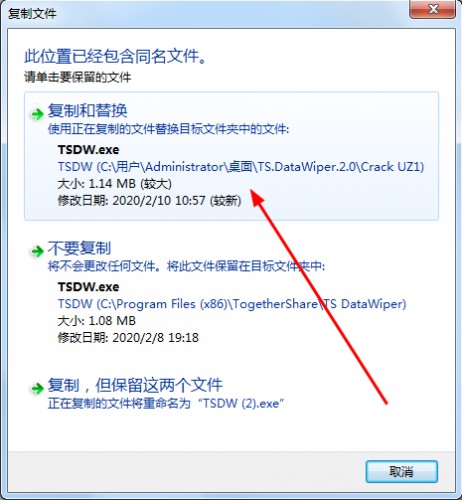Click the 取消 button
462x500 pixels.
coord(401,471)
